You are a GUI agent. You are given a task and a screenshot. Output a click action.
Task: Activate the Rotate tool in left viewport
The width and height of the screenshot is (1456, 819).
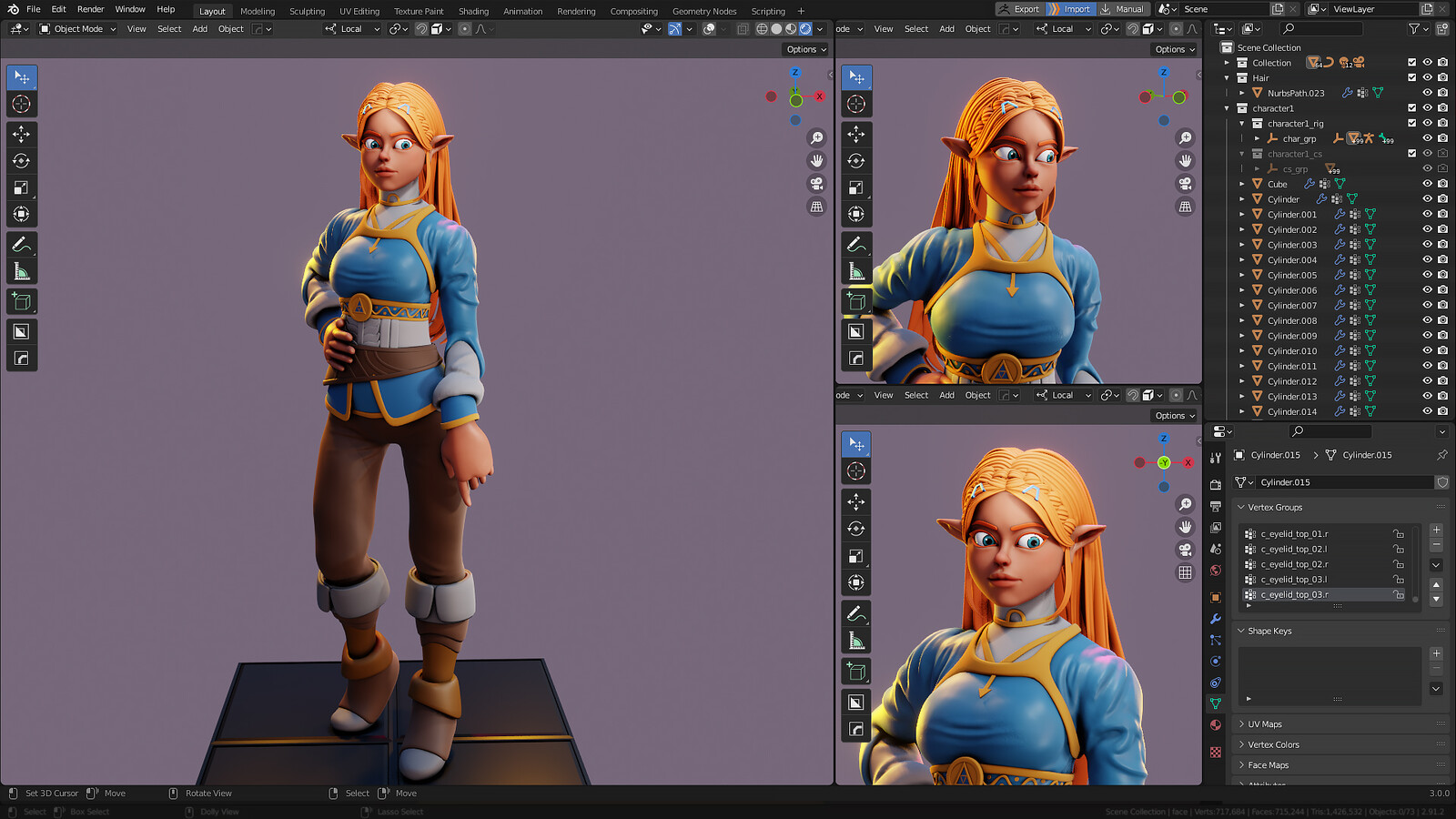(x=21, y=161)
